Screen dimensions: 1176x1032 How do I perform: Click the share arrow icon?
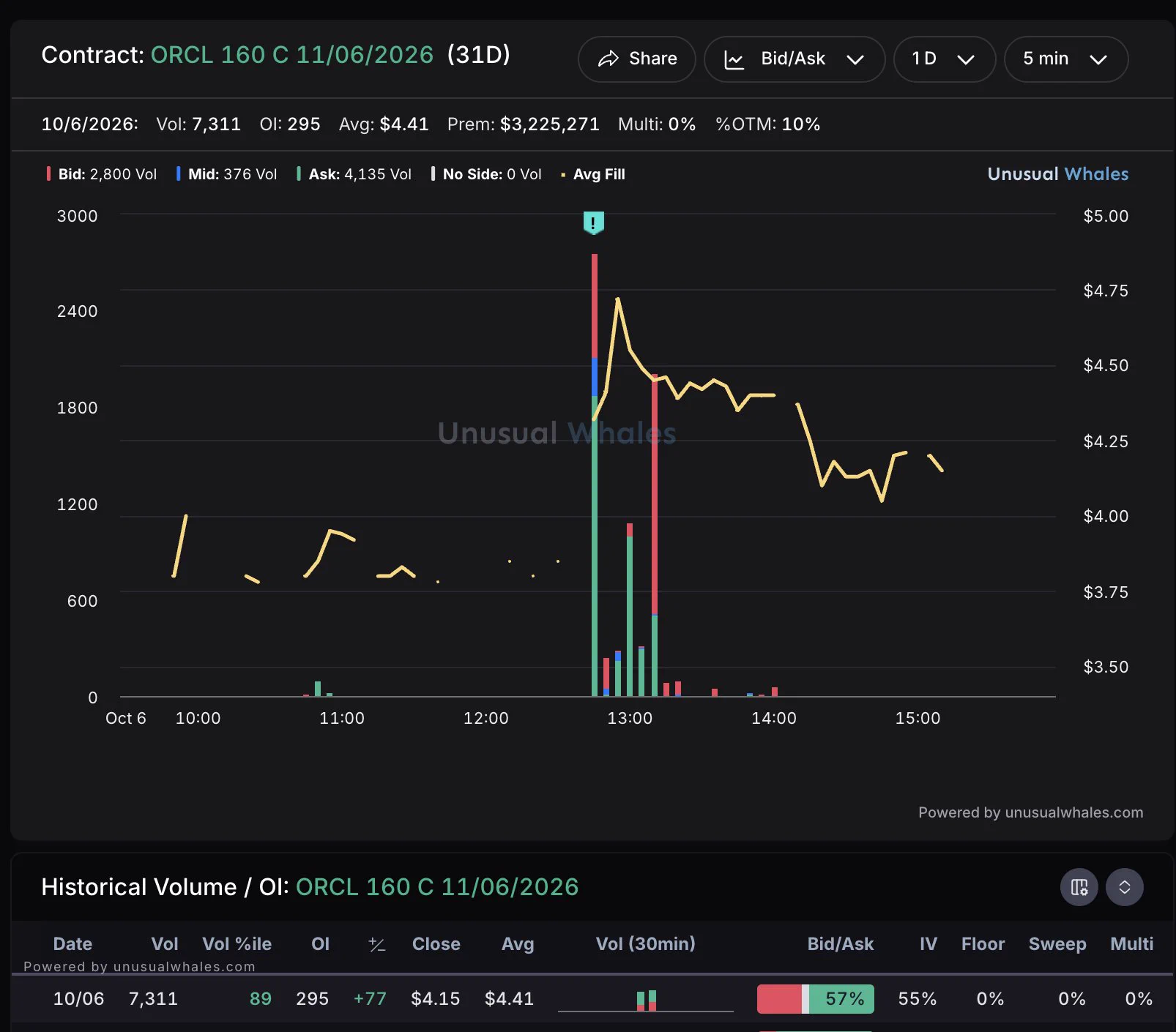[609, 59]
